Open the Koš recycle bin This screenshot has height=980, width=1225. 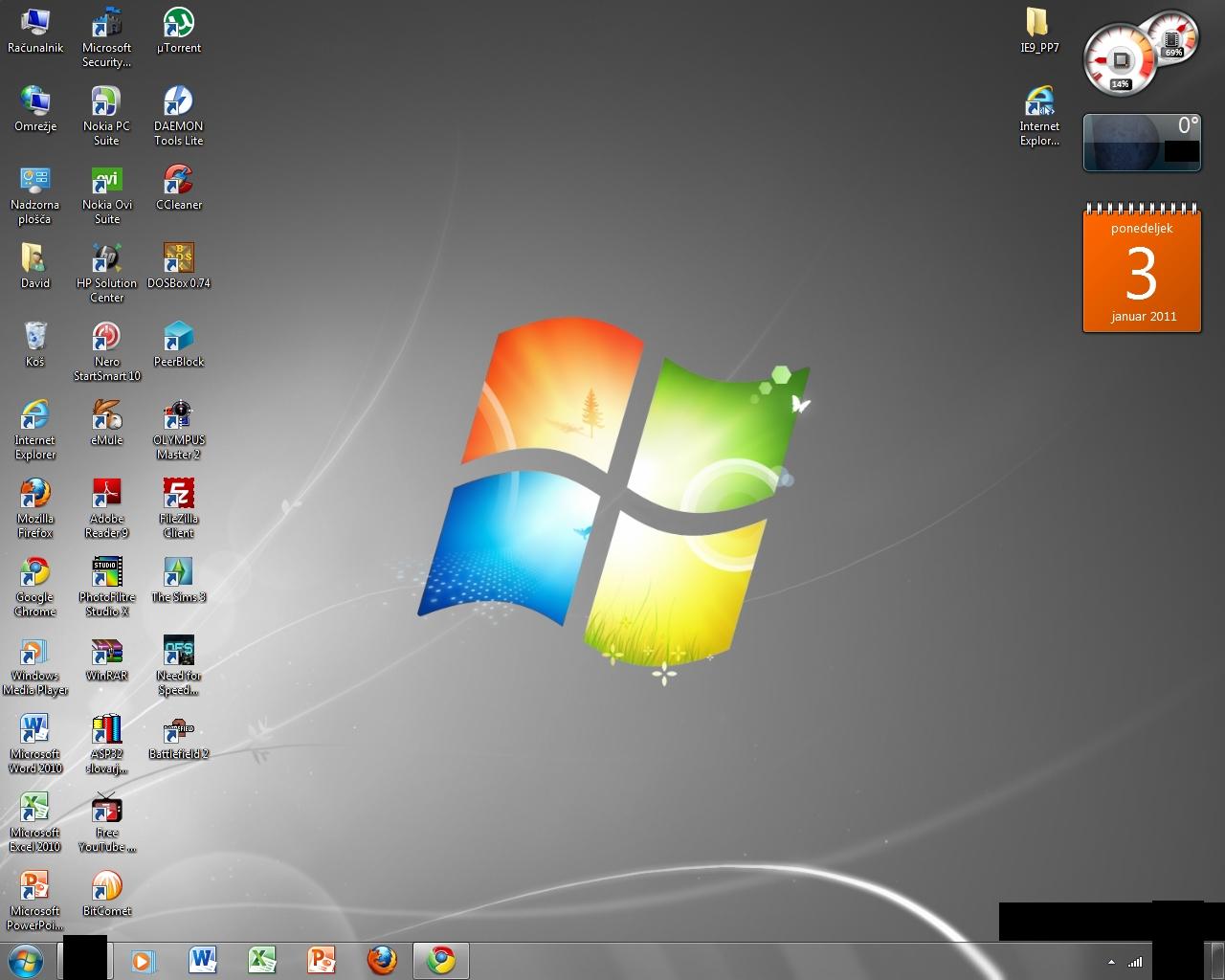coord(35,345)
